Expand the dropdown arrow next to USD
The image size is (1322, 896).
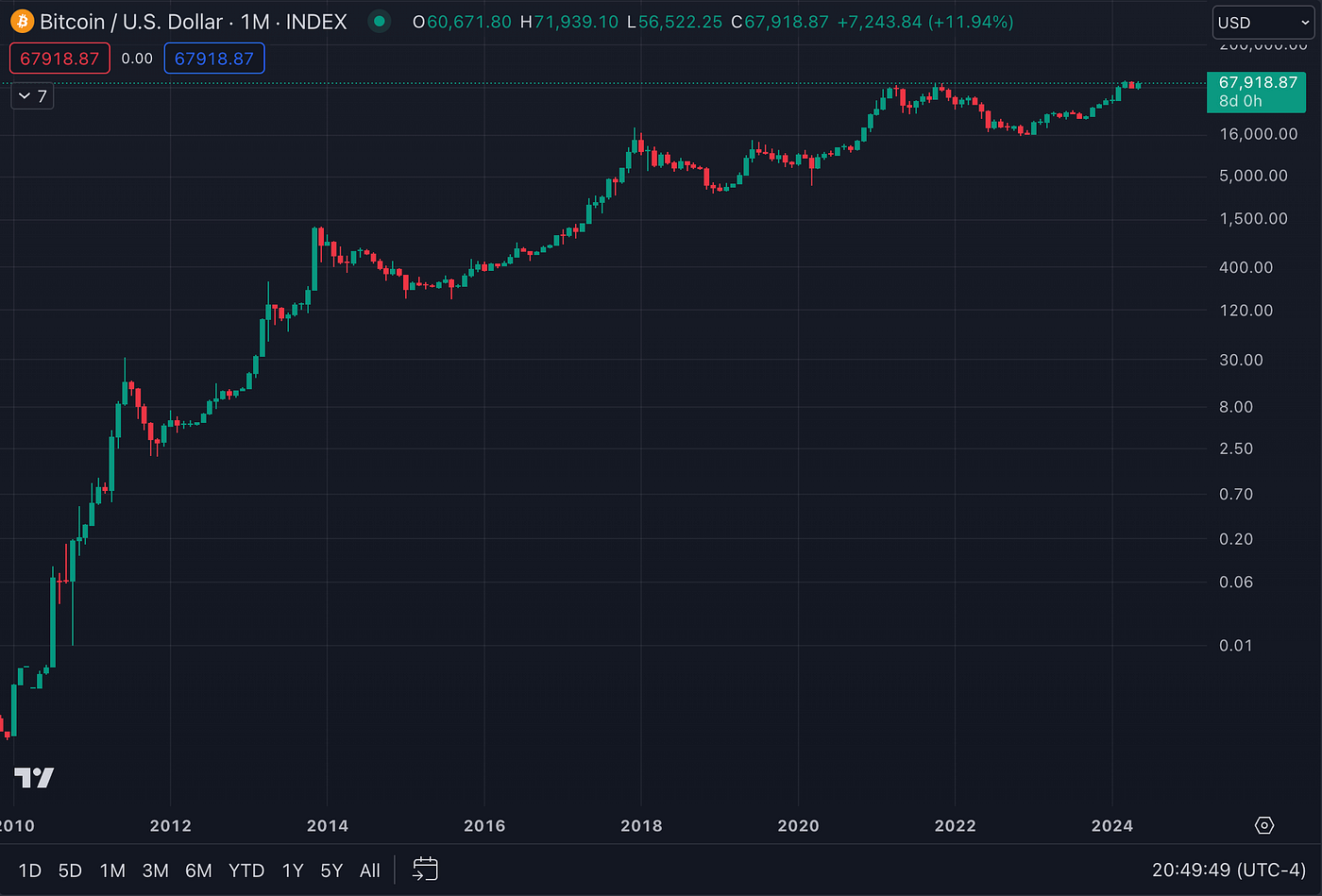coord(1306,21)
